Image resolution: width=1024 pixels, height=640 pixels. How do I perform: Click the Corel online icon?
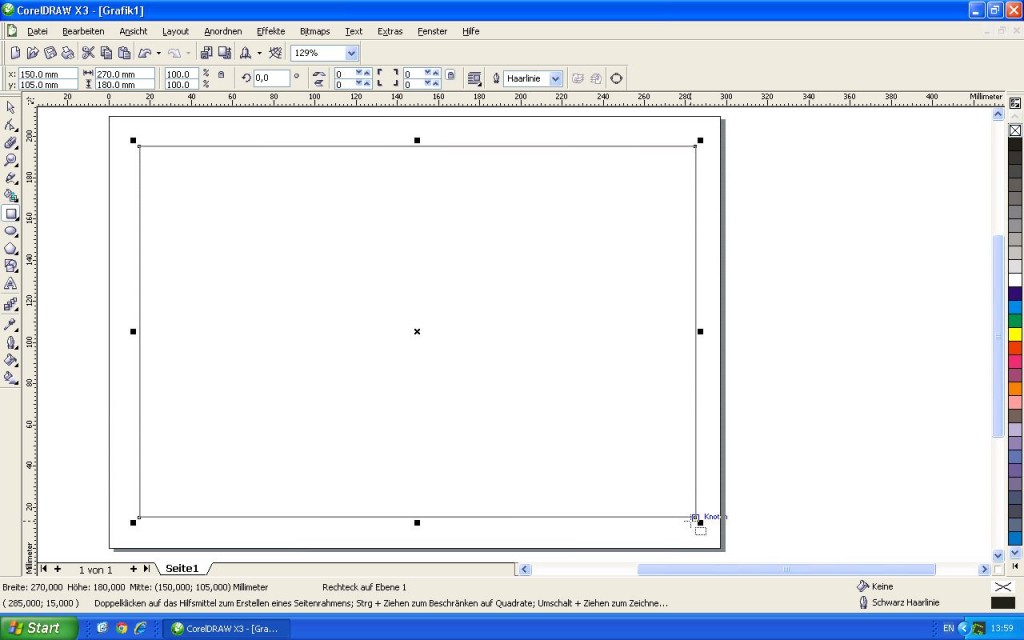click(x=276, y=53)
